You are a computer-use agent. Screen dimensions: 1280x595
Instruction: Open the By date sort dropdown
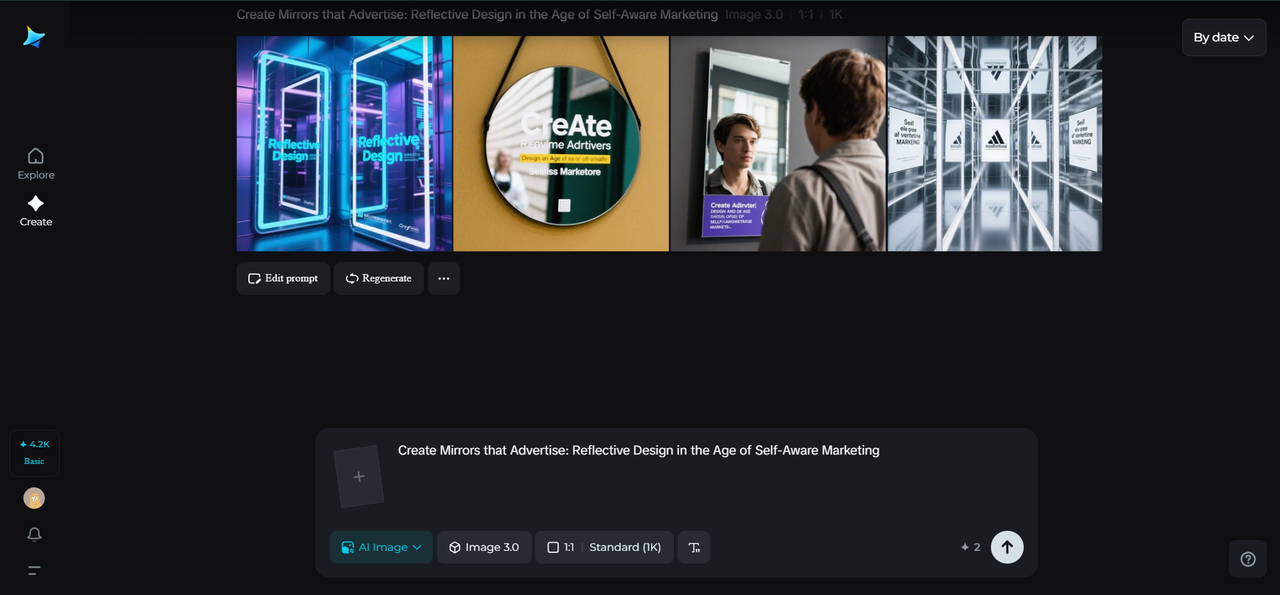1223,37
